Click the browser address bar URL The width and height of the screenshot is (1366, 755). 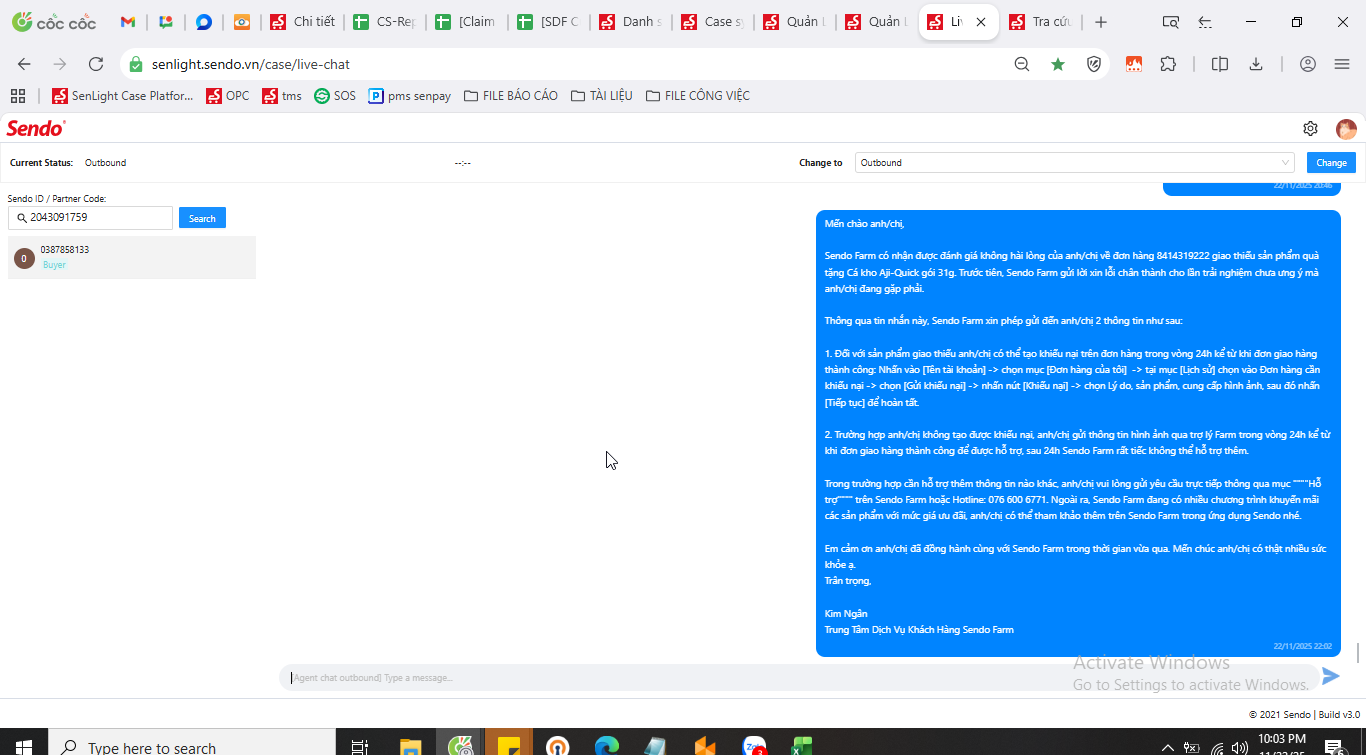pyautogui.click(x=250, y=64)
